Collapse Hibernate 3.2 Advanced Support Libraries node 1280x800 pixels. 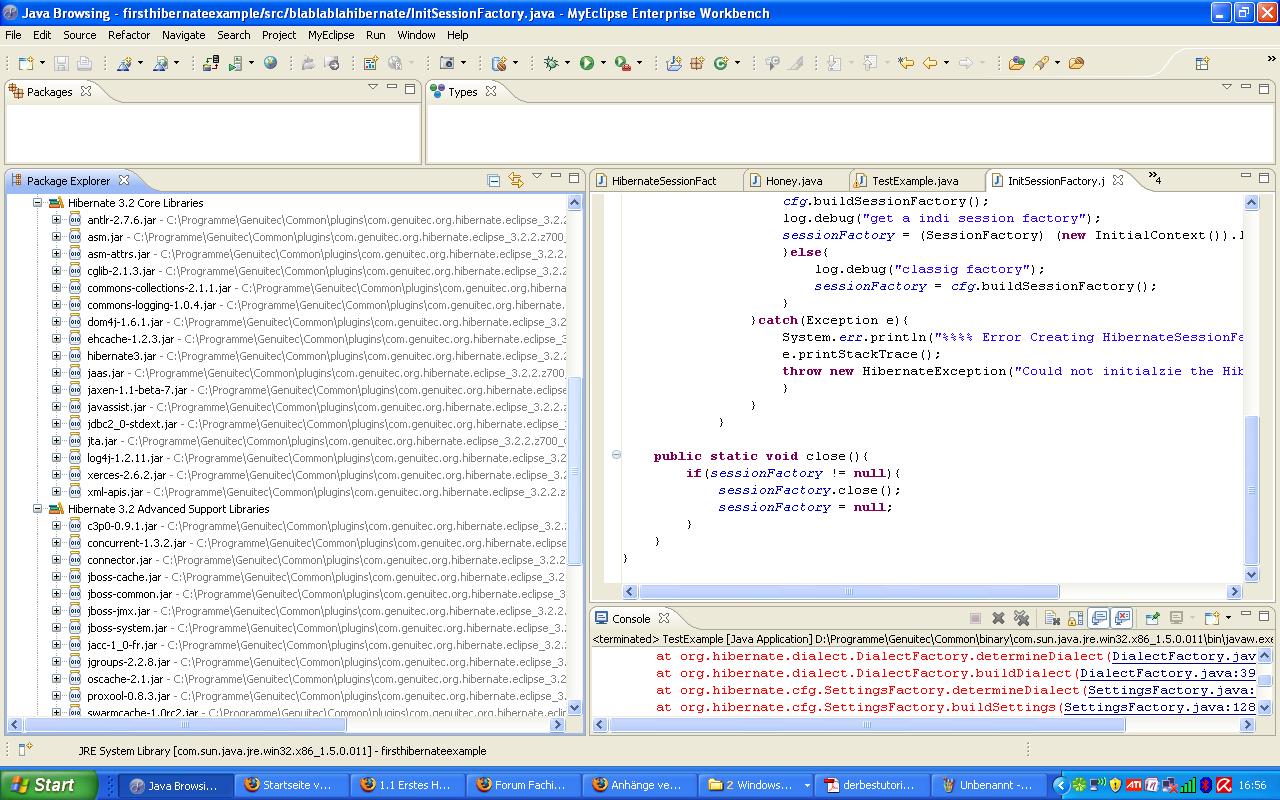tap(37, 508)
